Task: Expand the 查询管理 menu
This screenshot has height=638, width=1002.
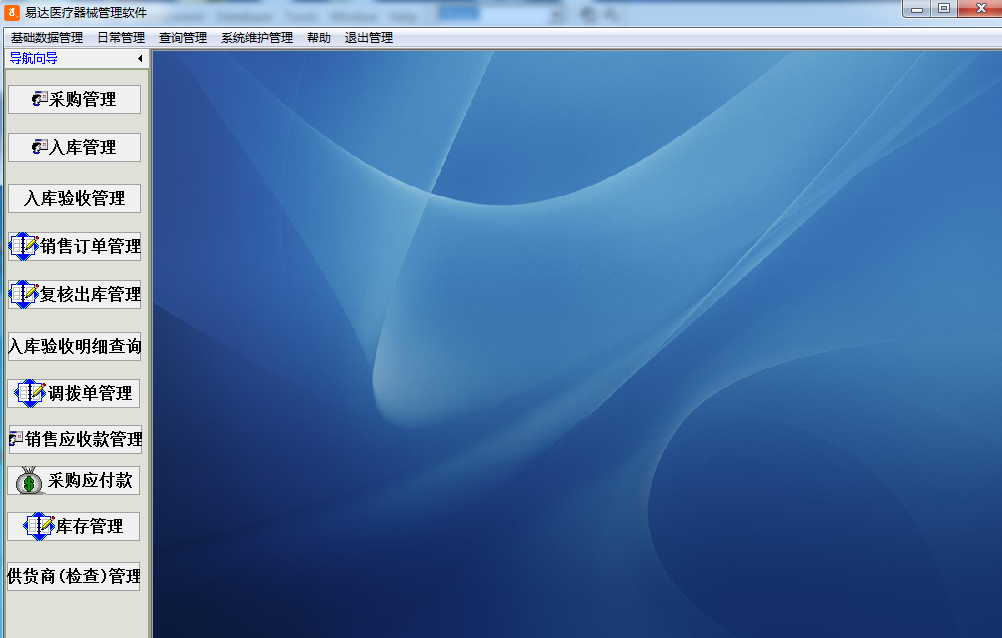Action: click(x=183, y=38)
